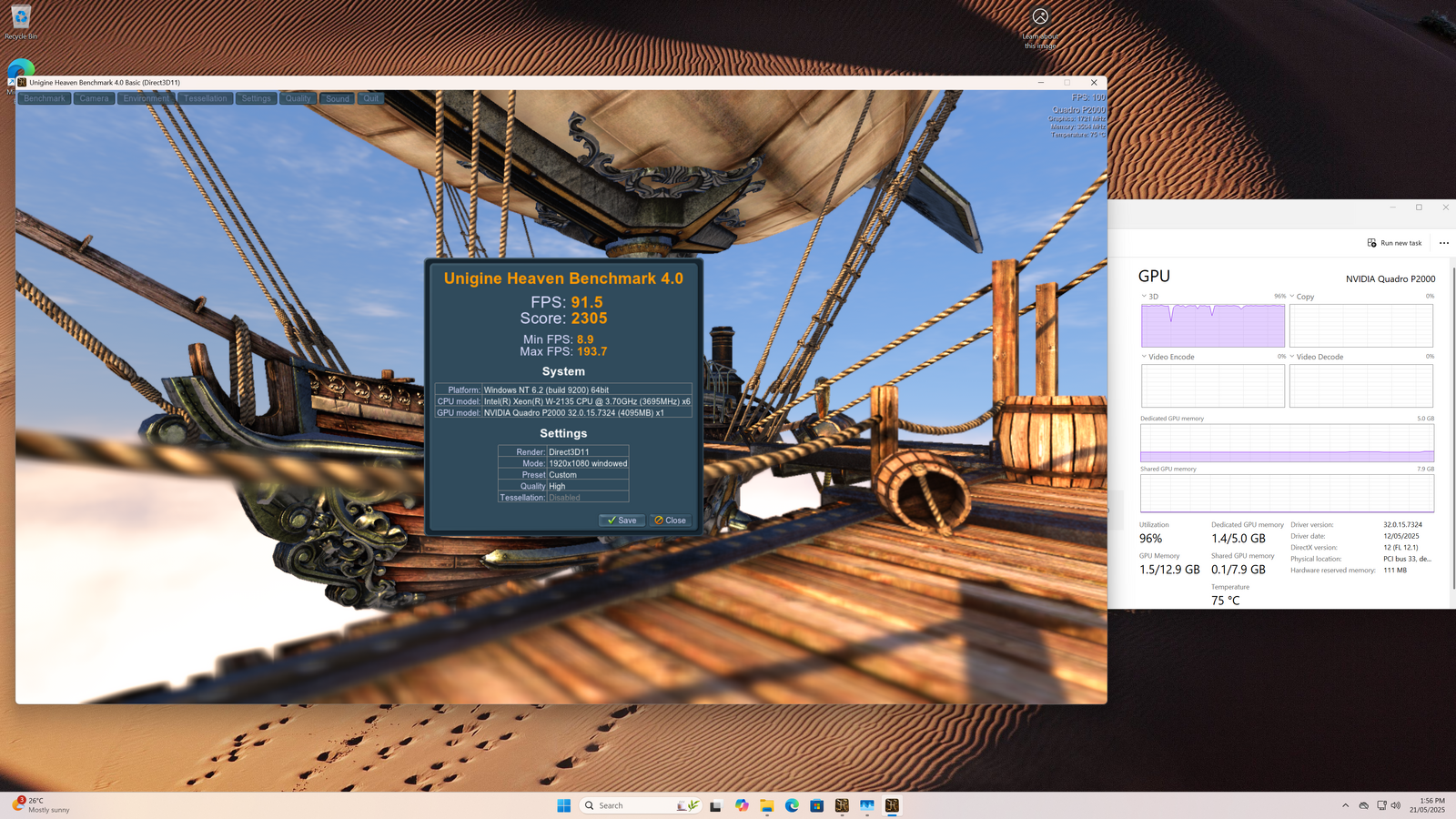Close the Unigine Heaven window
1456x819 pixels.
pos(1094,82)
